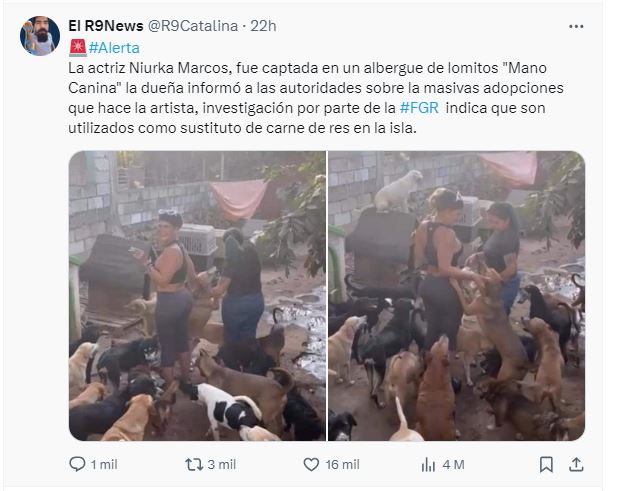The image size is (619, 491).
Task: Click the retweet arrows icon
Action: pyautogui.click(x=194, y=465)
